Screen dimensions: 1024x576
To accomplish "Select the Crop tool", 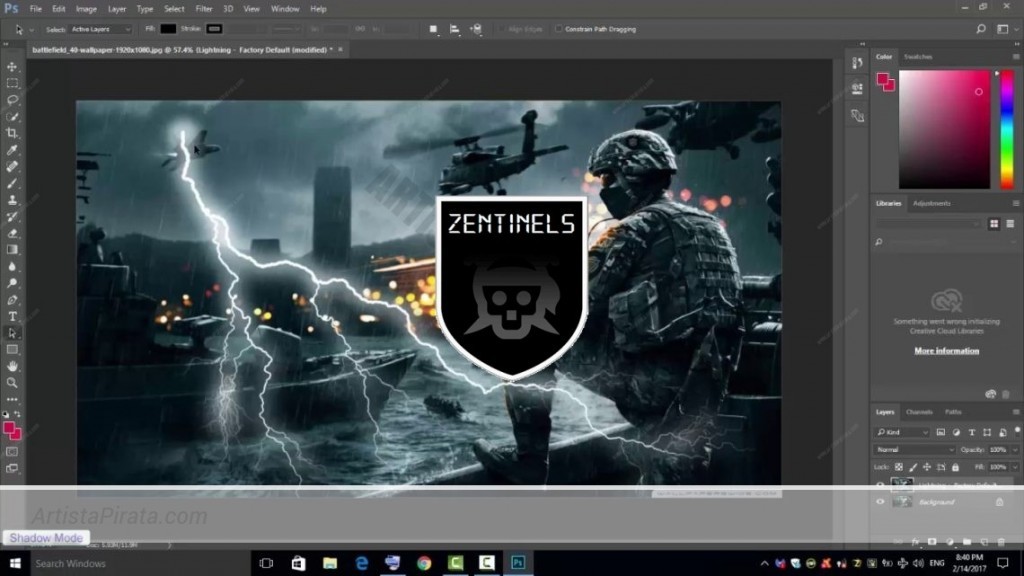I will coord(12,133).
